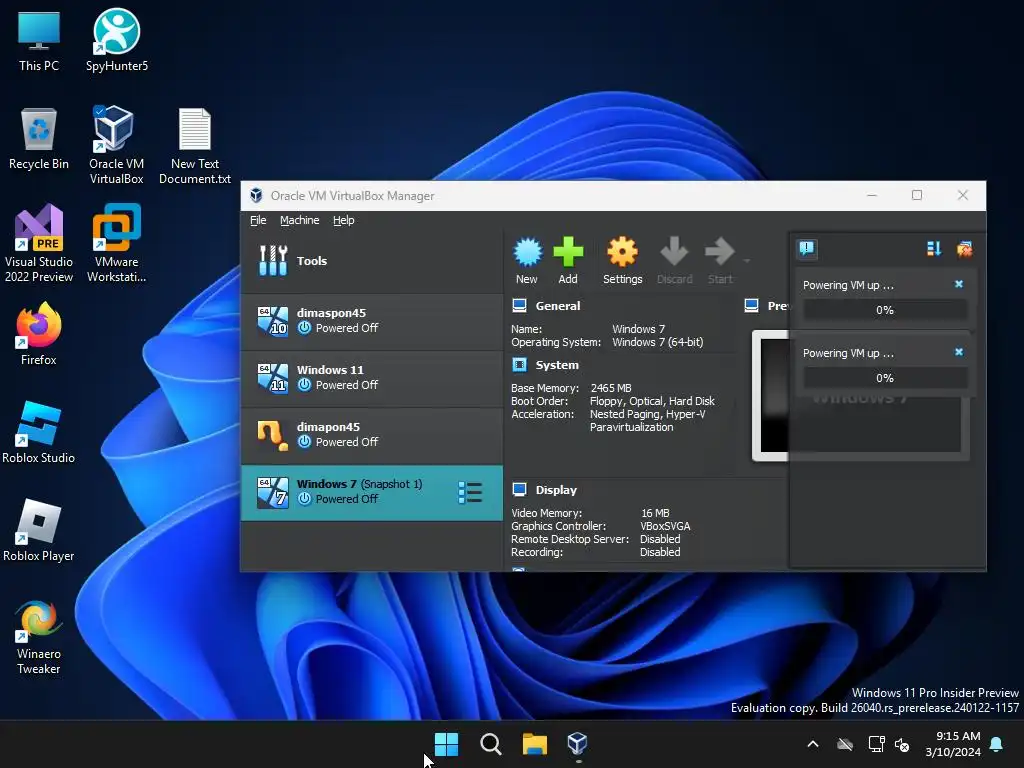Click first Powering VM up progress bar
1024x768 pixels.
coord(885,310)
